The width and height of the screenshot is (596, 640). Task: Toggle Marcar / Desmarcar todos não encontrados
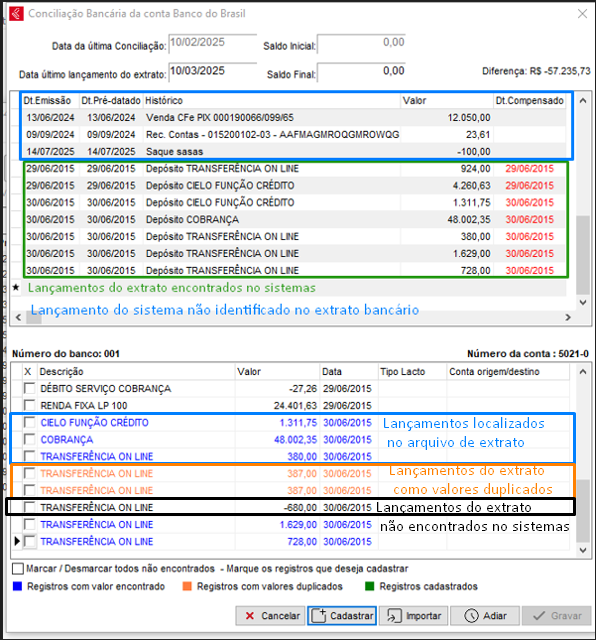click(x=18, y=569)
